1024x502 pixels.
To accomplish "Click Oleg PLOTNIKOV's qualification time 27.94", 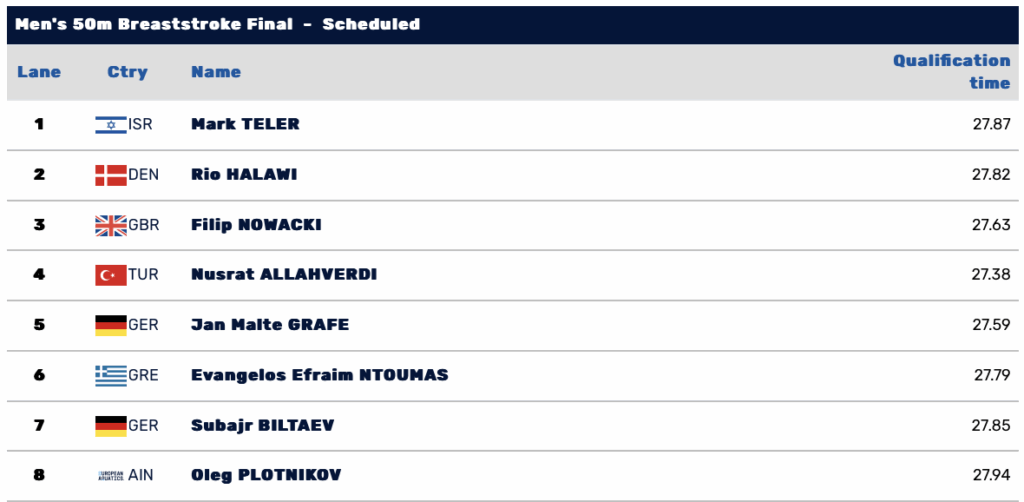I will pyautogui.click(x=991, y=475).
